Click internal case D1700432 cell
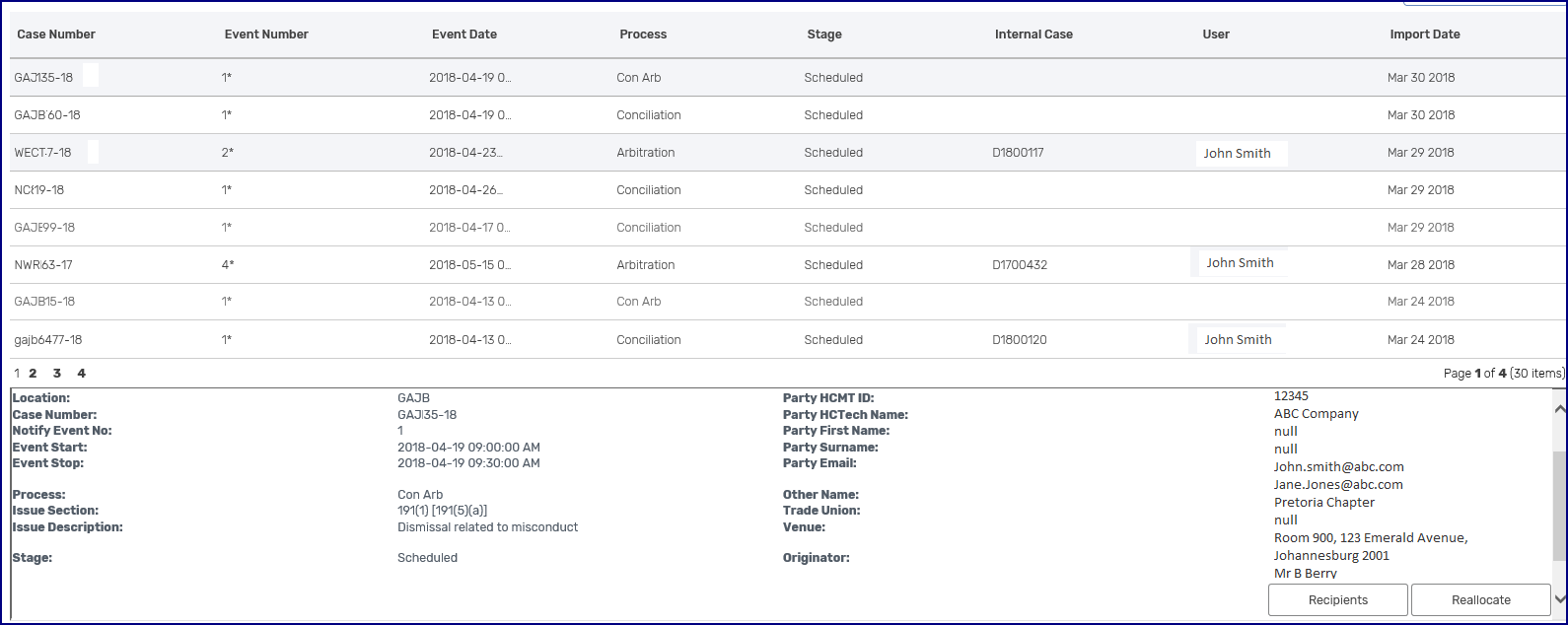This screenshot has height=625, width=1568. [1020, 265]
